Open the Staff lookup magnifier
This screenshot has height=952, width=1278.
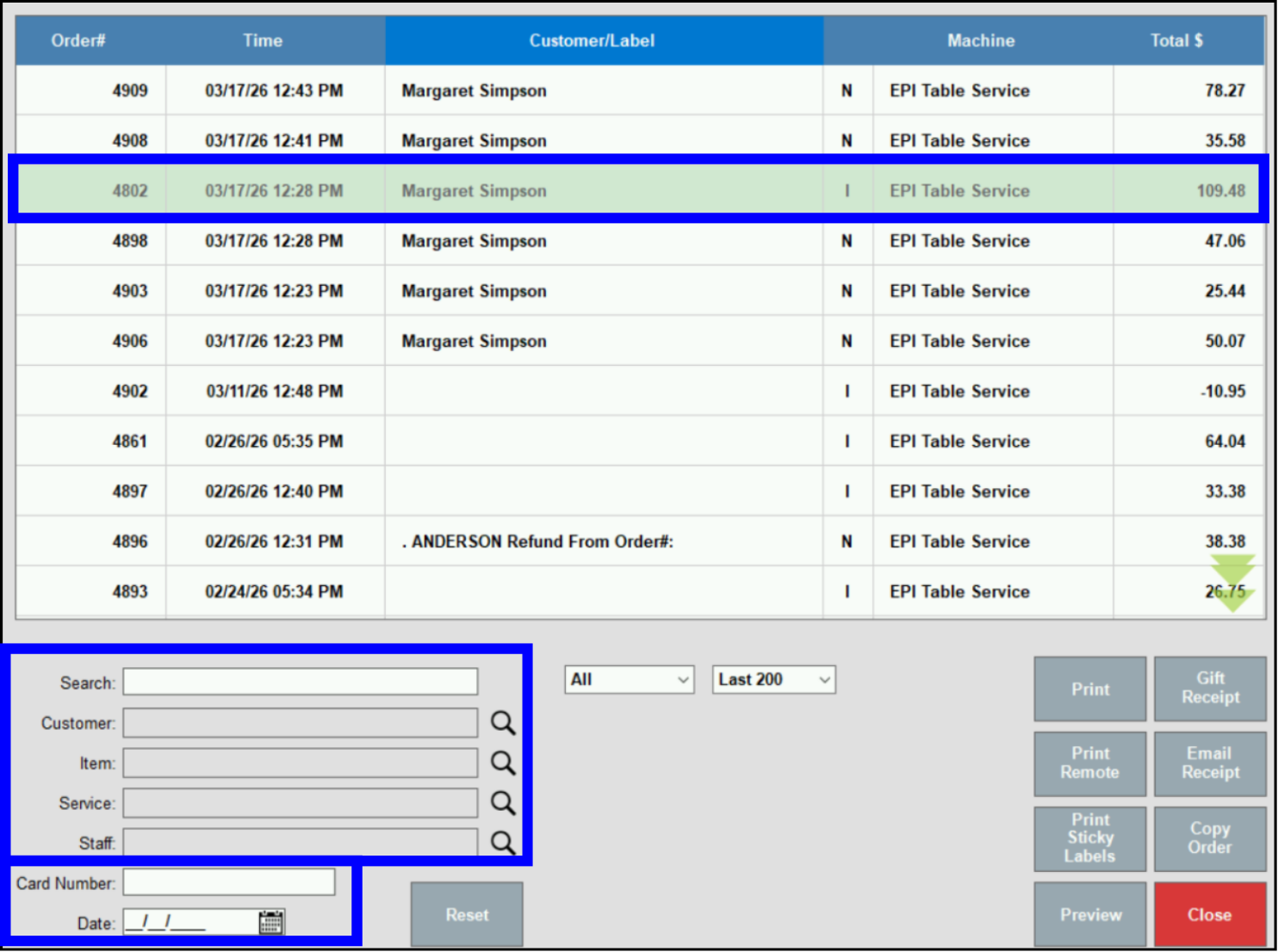pos(503,844)
